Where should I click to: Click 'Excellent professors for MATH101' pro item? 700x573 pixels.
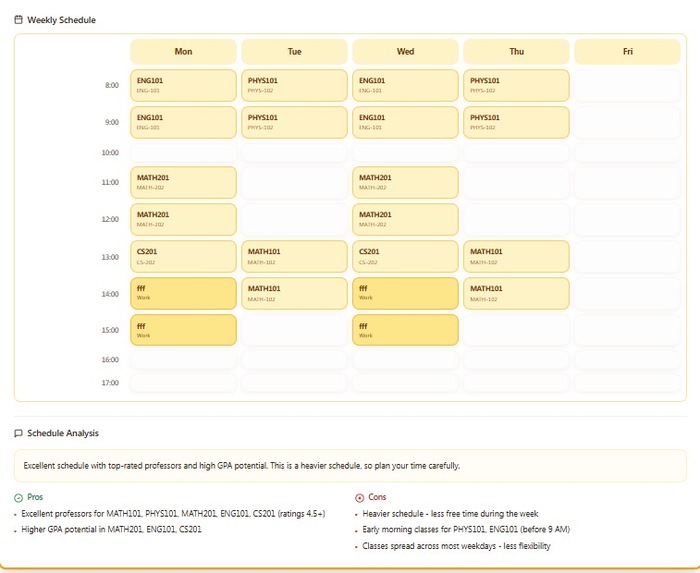pyautogui.click(x=173, y=514)
